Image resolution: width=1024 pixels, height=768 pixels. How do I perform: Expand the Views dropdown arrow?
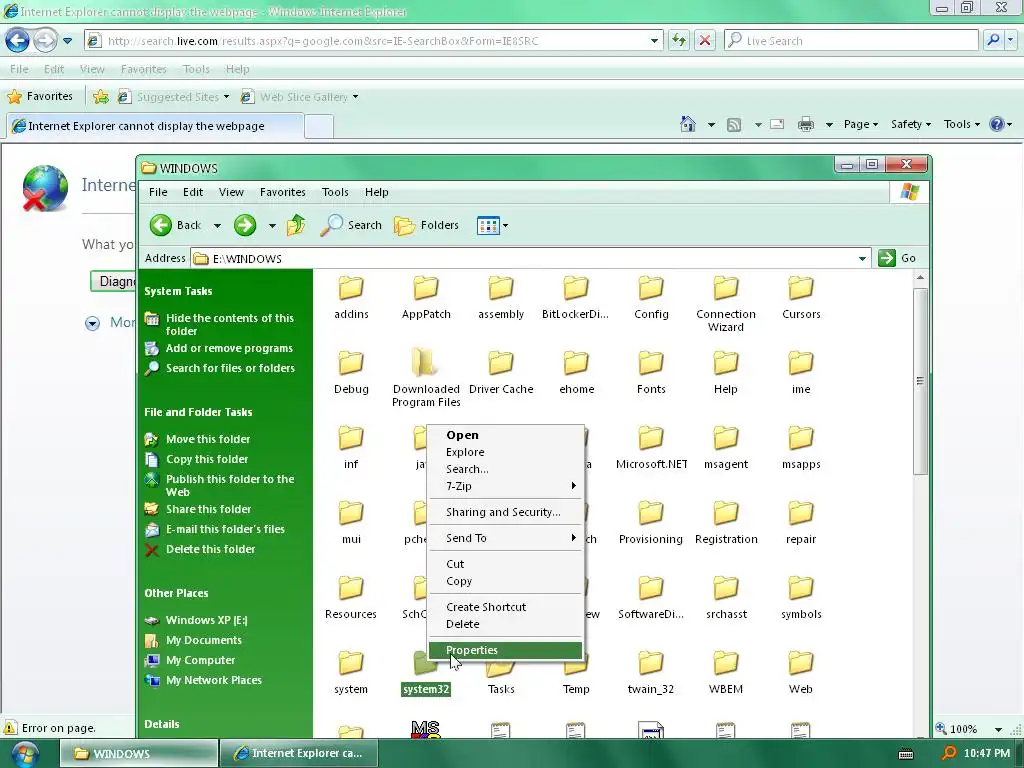pyautogui.click(x=505, y=226)
